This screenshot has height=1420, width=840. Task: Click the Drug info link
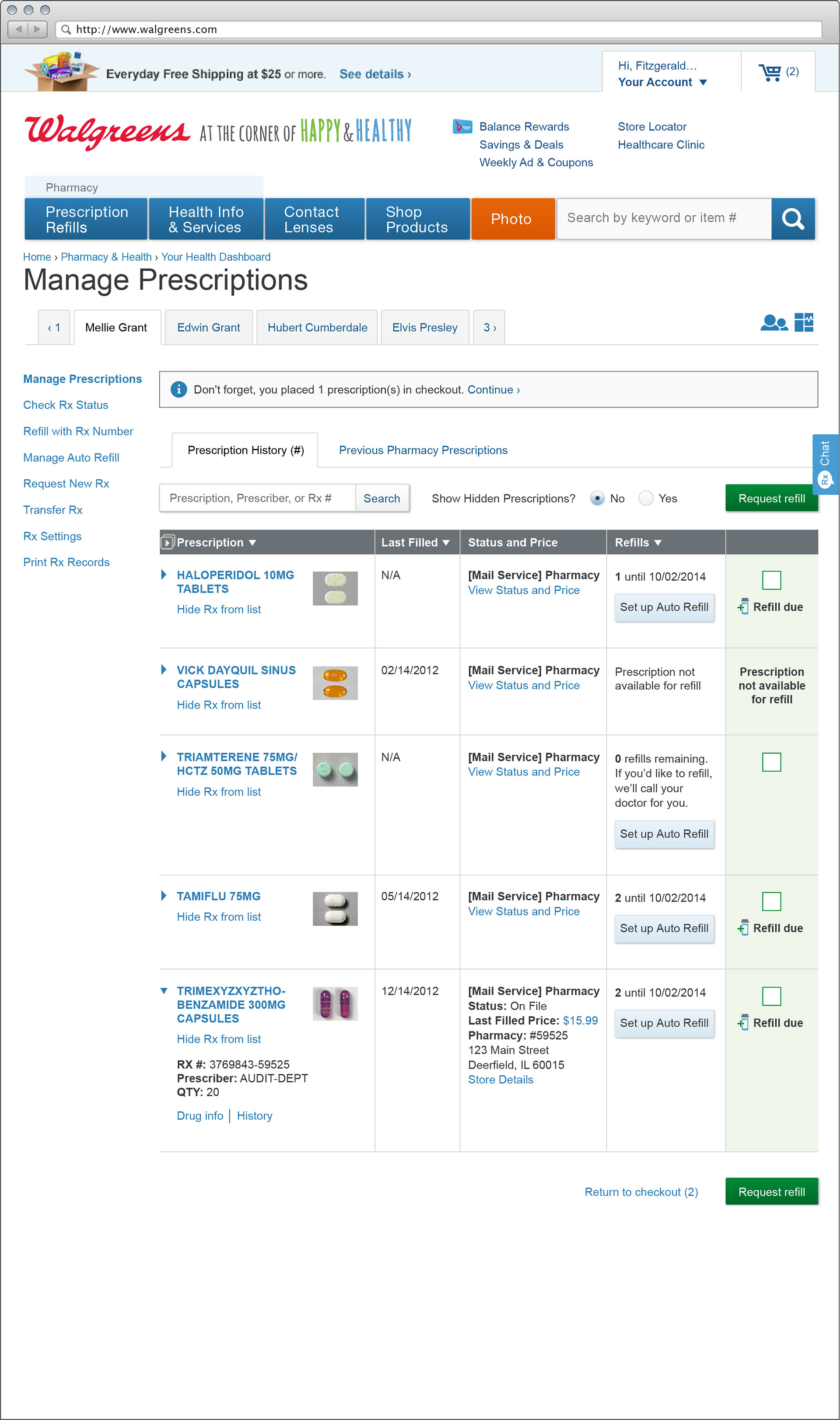tap(200, 1115)
